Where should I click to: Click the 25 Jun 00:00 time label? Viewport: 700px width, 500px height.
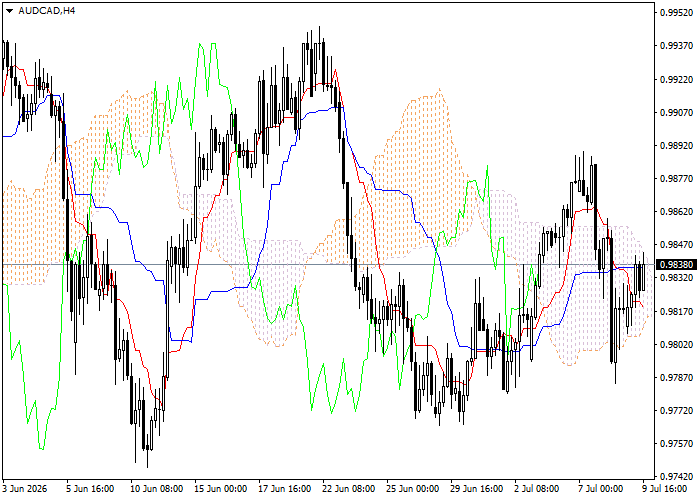click(413, 489)
